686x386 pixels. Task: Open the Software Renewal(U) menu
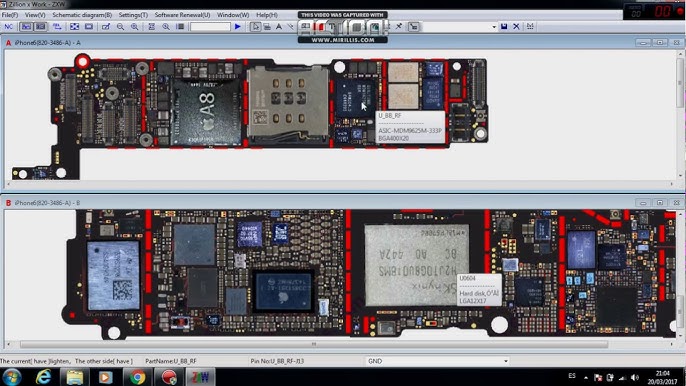coord(182,15)
